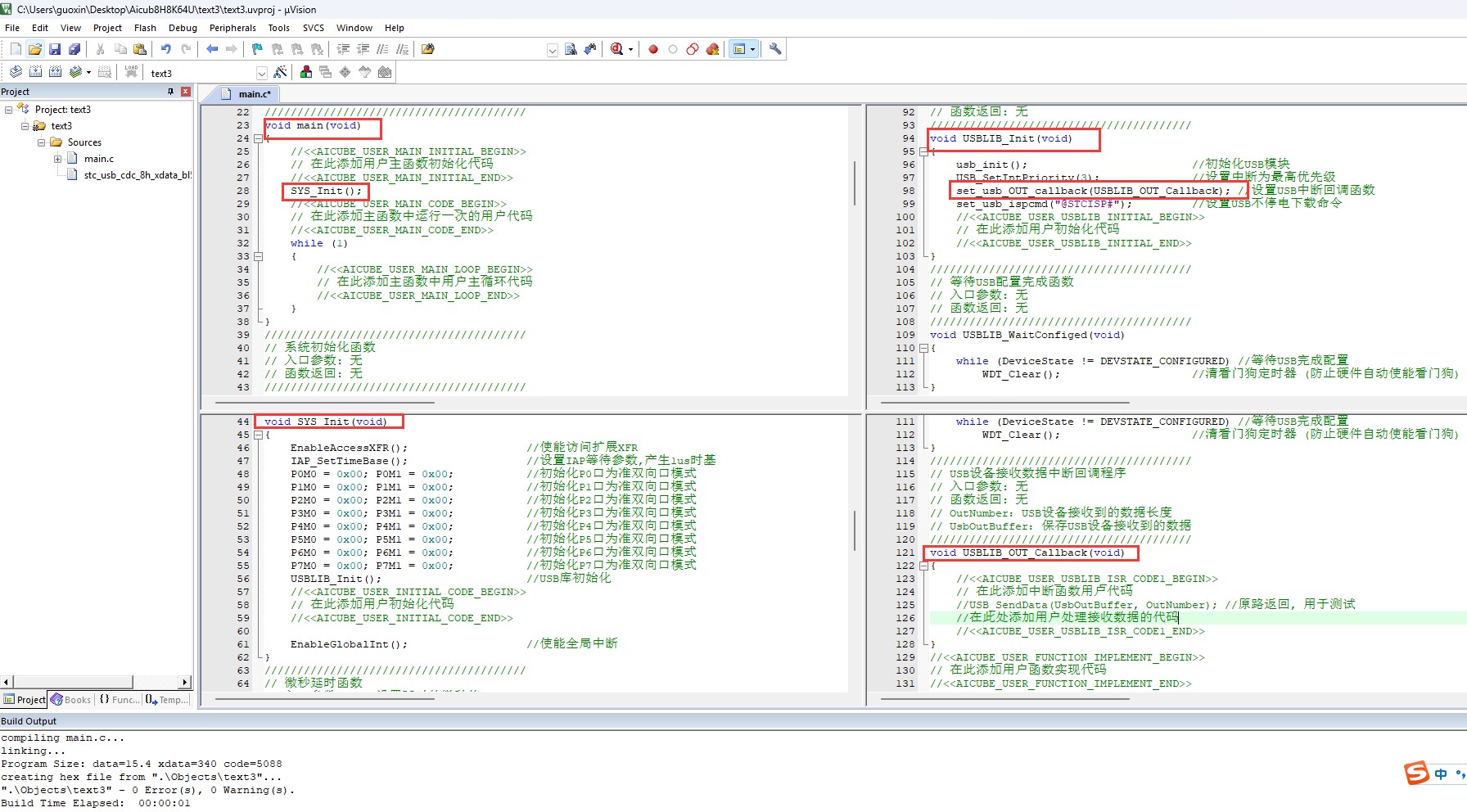Open the search text combo dropdown
Screen dimensions: 1467x812
(553, 50)
